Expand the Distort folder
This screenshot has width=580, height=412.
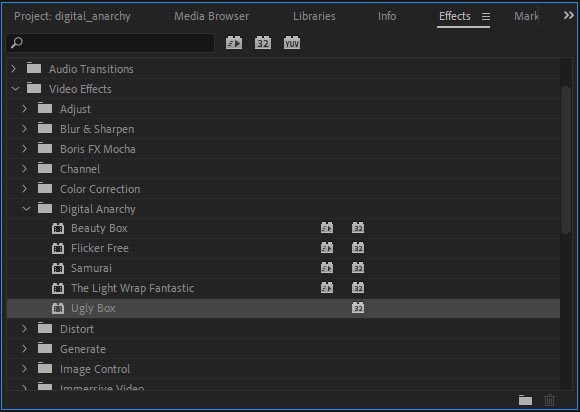(24, 328)
